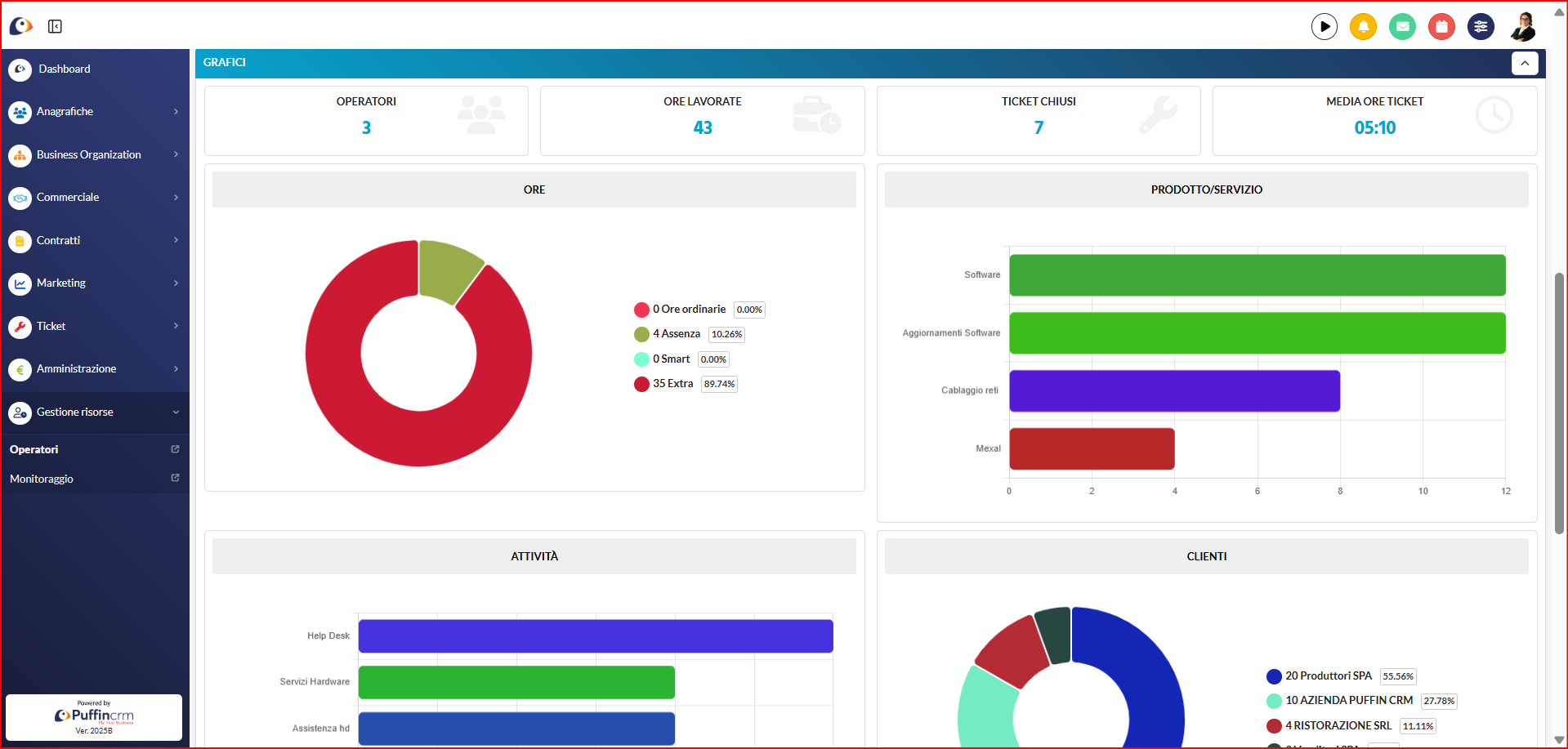The width and height of the screenshot is (1568, 749).
Task: Click the Contratti document icon
Action: [x=20, y=241]
